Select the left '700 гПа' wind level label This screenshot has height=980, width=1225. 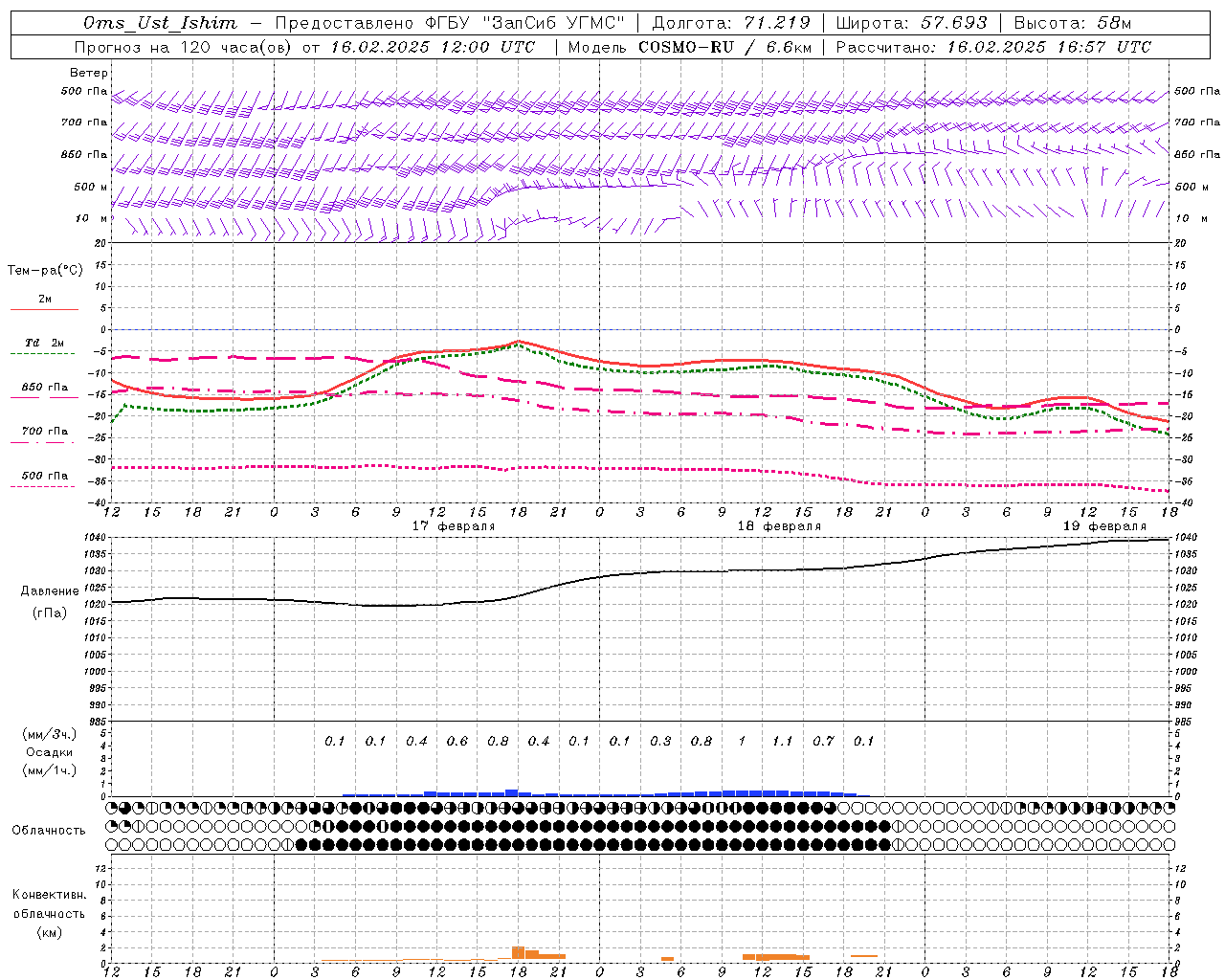84,122
